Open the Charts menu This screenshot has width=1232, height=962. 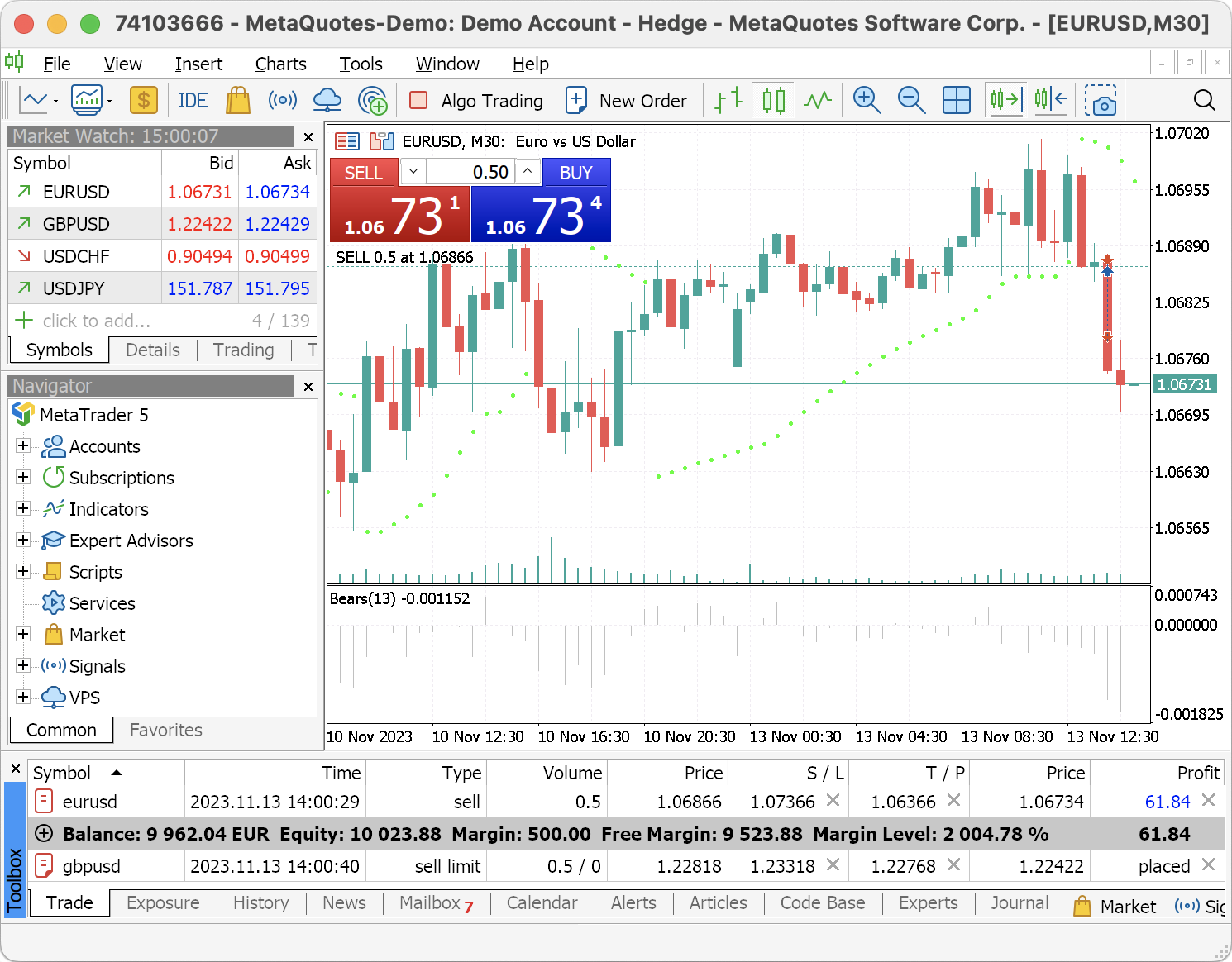click(x=280, y=64)
